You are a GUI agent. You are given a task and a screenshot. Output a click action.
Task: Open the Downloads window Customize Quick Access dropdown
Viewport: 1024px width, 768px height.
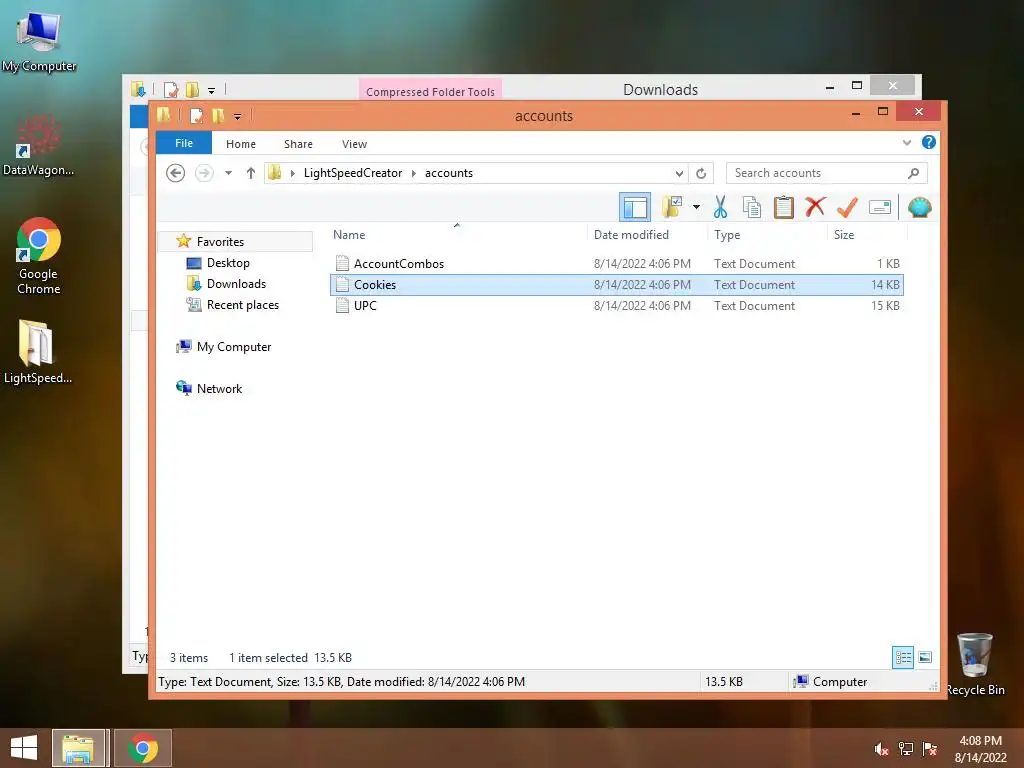(x=211, y=90)
